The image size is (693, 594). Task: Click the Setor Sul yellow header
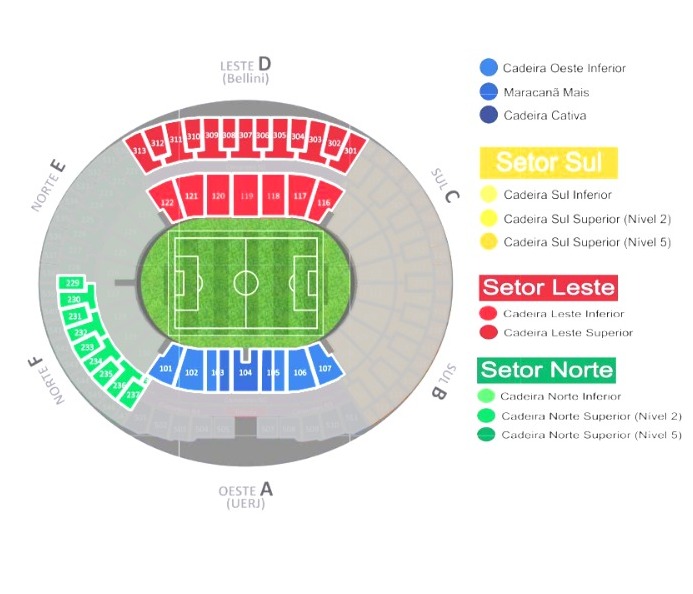pyautogui.click(x=549, y=162)
